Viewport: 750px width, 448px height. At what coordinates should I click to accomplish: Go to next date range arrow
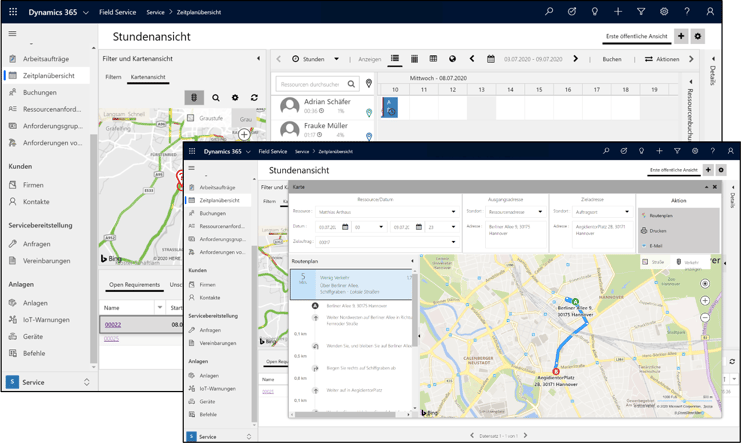tap(575, 58)
